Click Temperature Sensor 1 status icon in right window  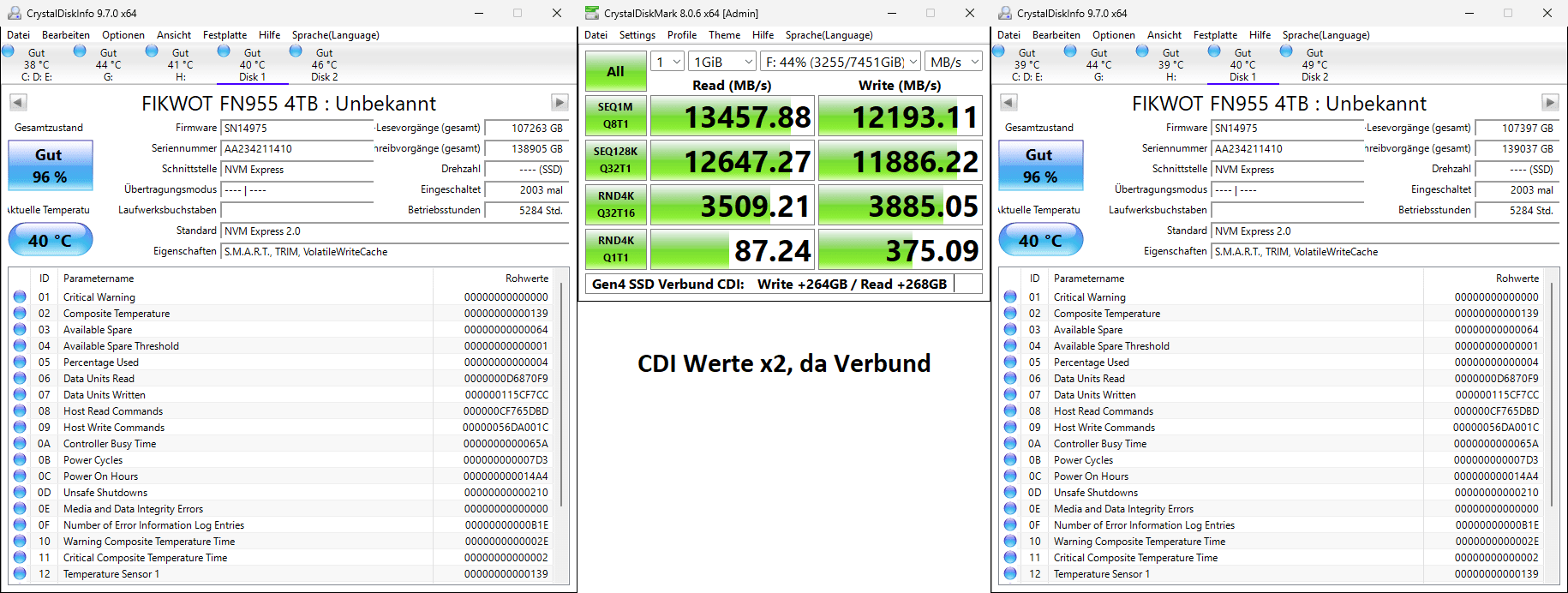1010,573
